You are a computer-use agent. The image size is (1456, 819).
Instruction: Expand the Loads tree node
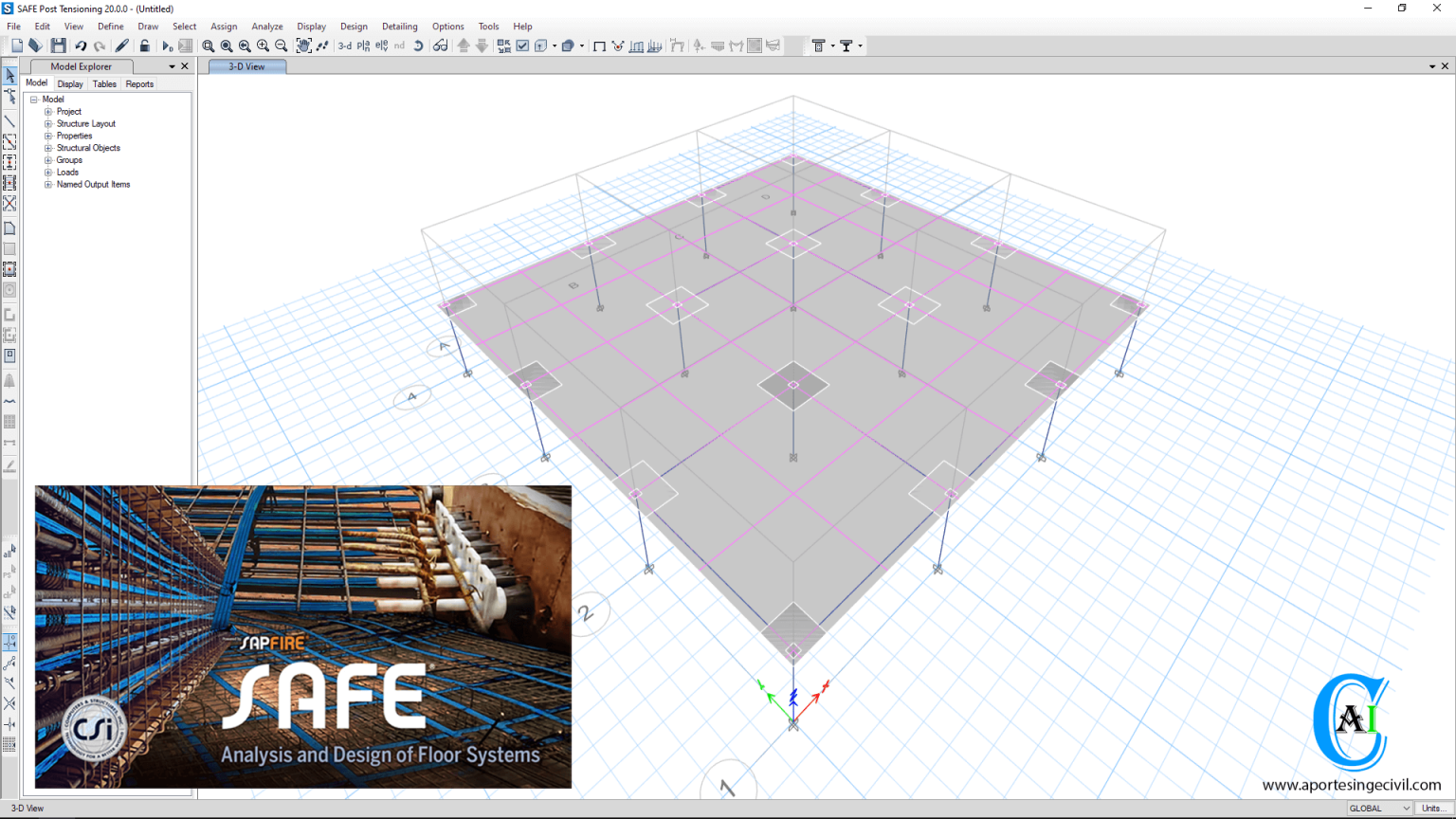coord(47,172)
